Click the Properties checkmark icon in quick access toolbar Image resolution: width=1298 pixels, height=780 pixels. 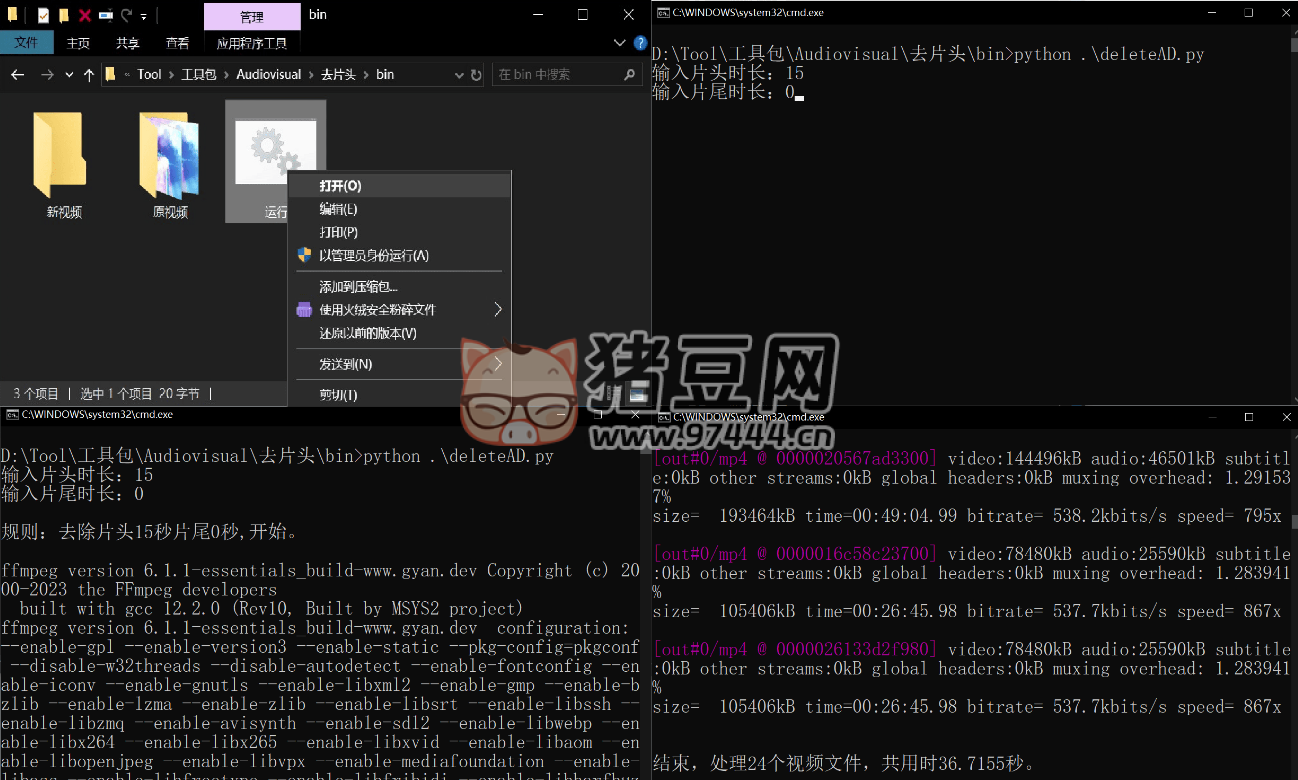point(44,16)
